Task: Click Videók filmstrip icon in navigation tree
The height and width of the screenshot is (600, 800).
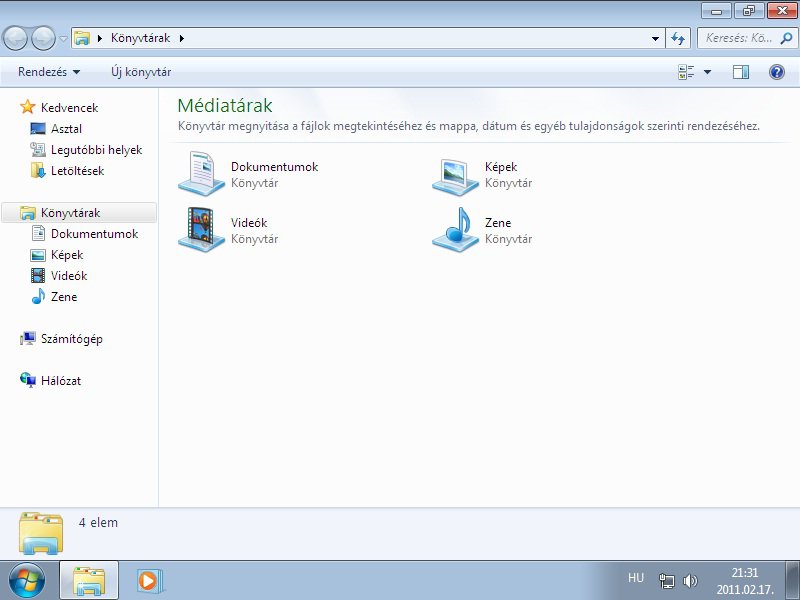Action: [x=38, y=276]
